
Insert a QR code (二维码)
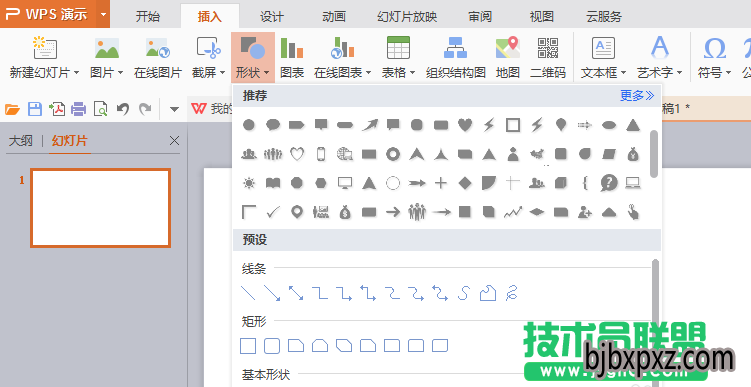point(548,57)
